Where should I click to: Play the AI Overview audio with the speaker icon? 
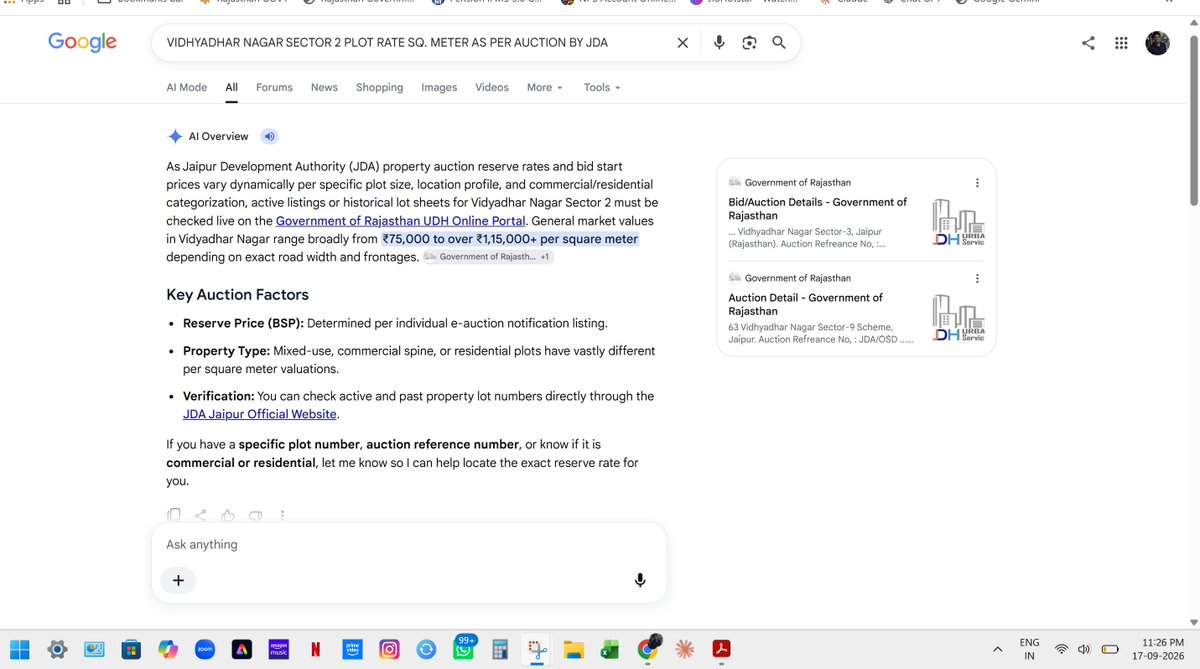269,137
